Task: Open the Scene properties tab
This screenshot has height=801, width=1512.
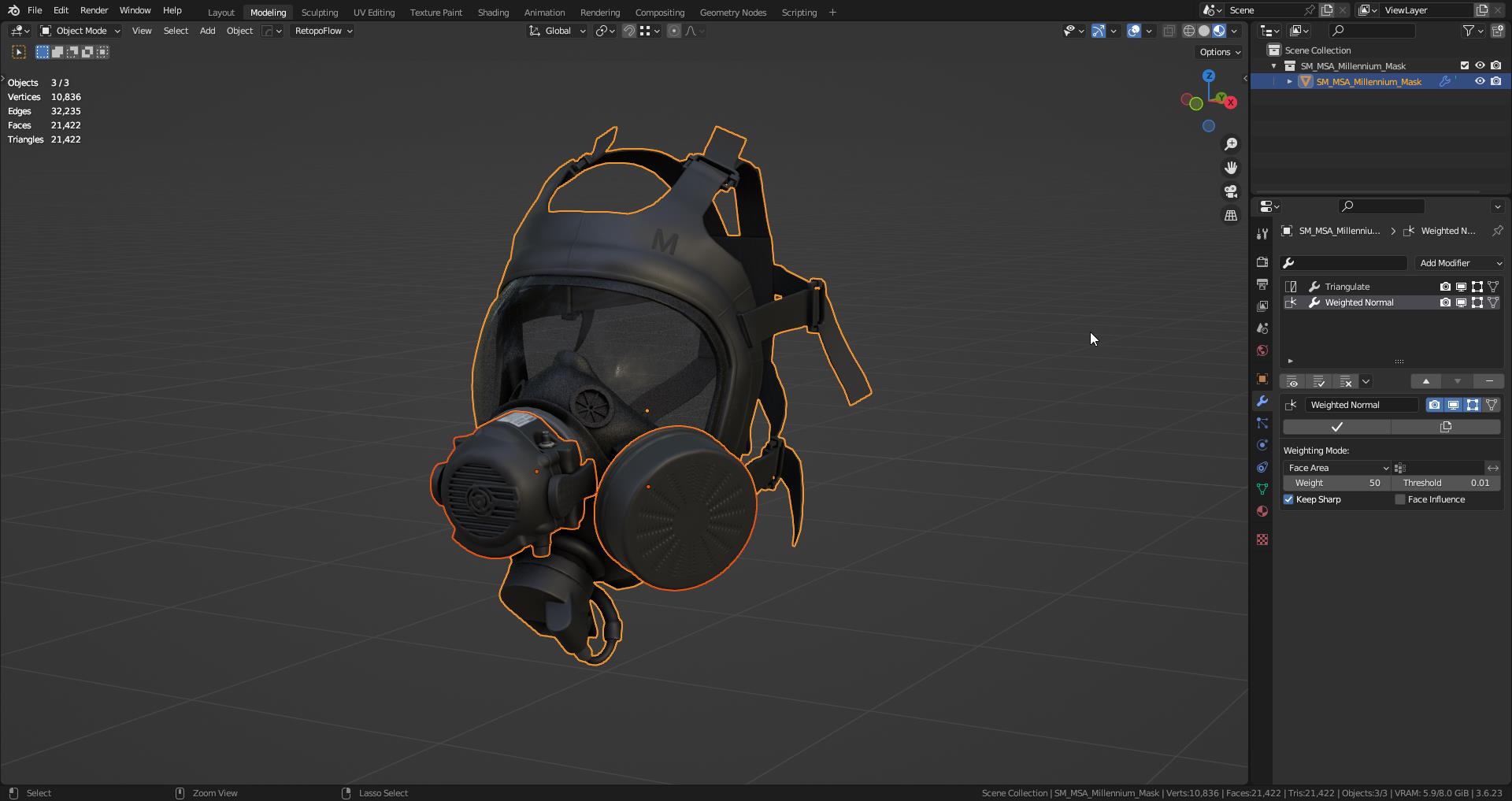Action: 1262,328
